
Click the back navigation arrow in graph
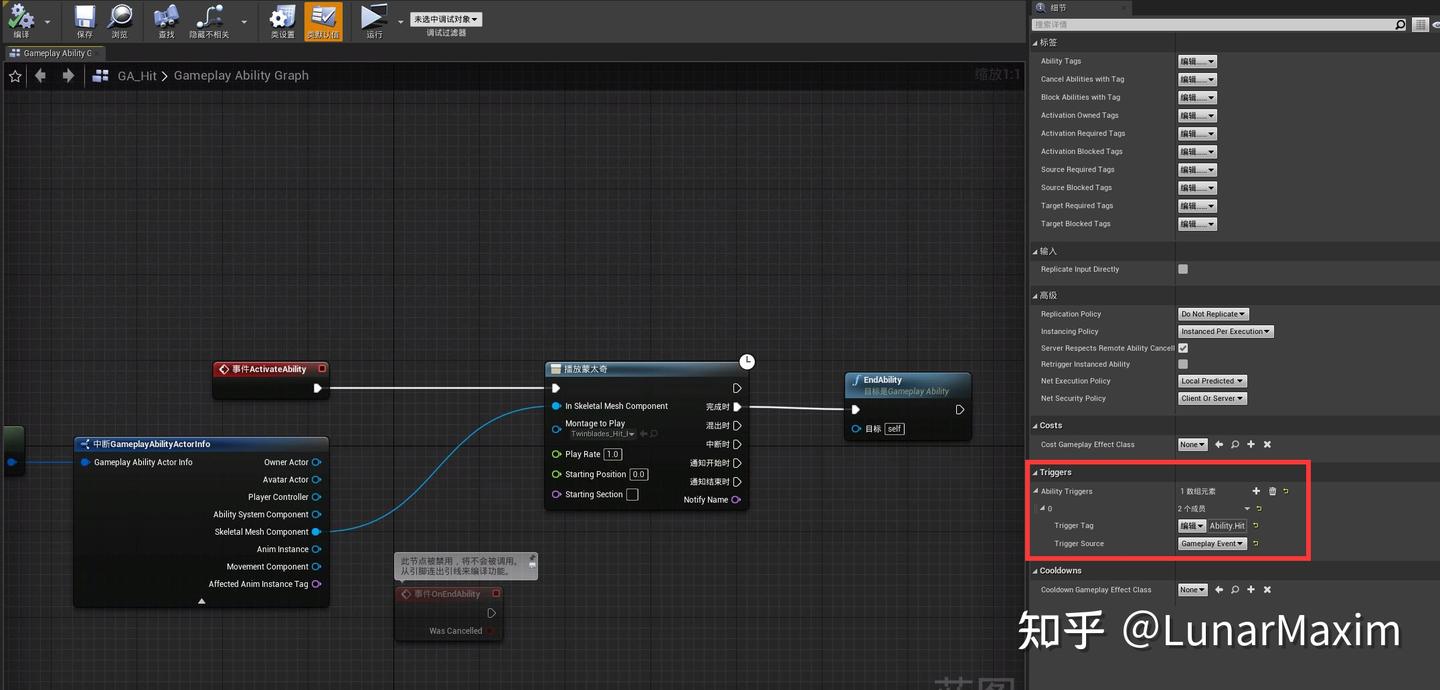[40, 76]
